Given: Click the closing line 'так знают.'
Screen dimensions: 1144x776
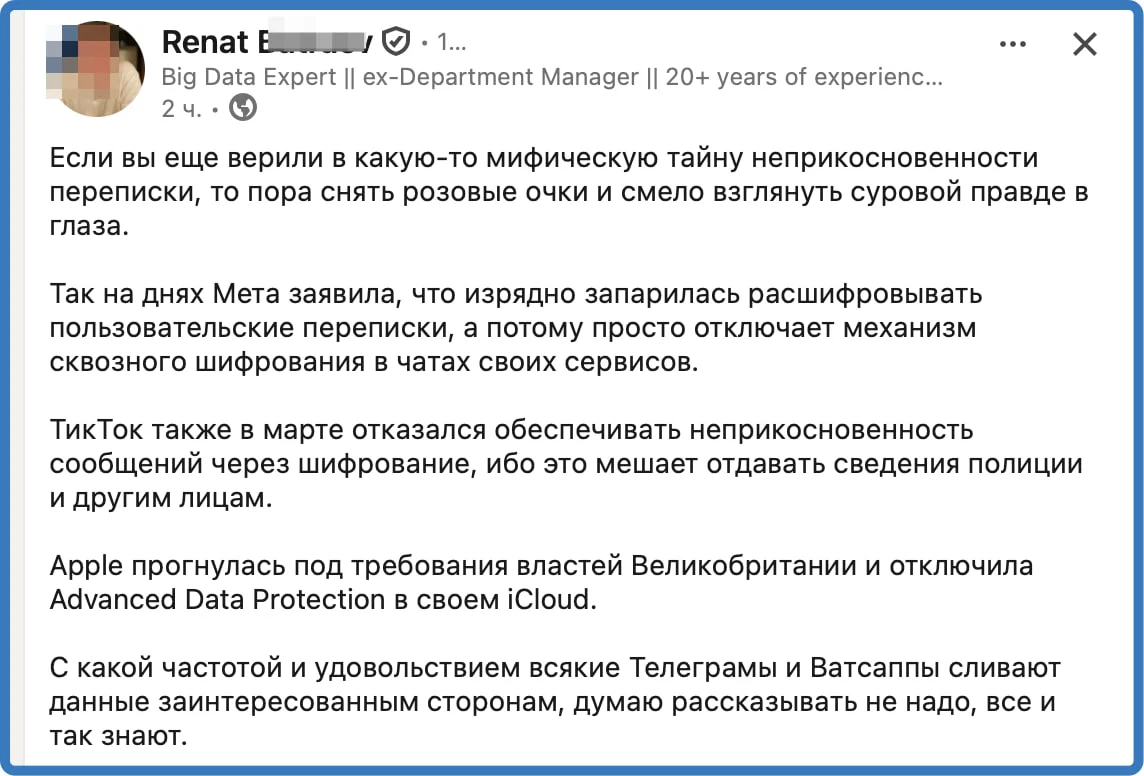Looking at the screenshot, I should 117,737.
